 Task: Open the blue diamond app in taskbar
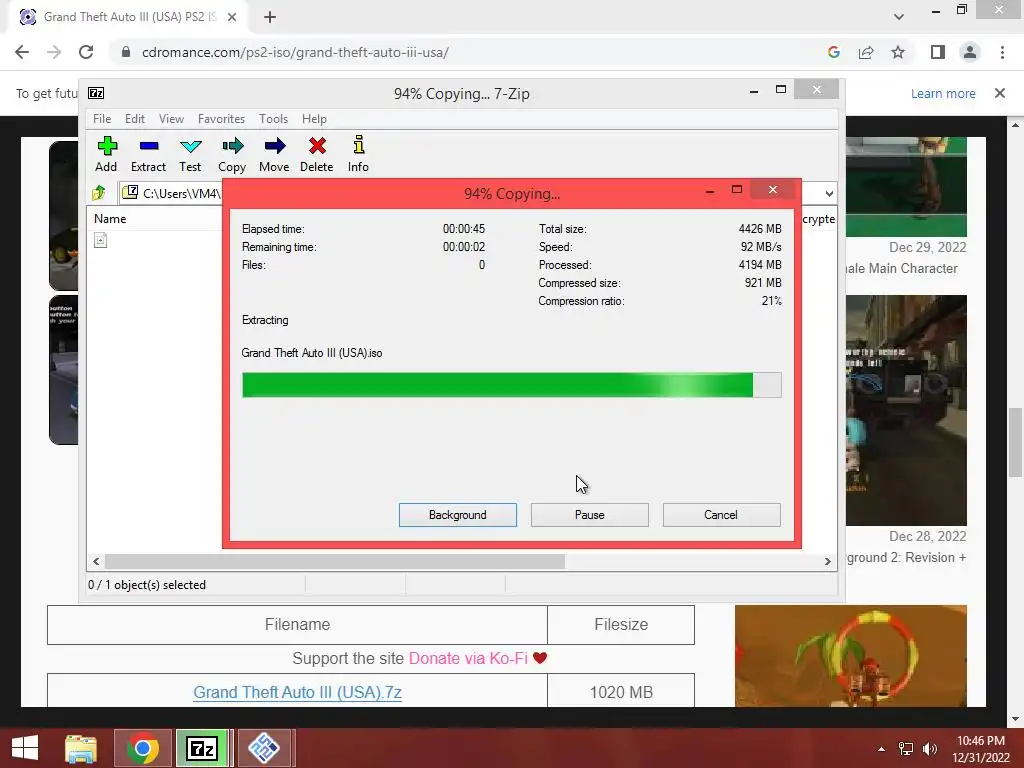[264, 748]
